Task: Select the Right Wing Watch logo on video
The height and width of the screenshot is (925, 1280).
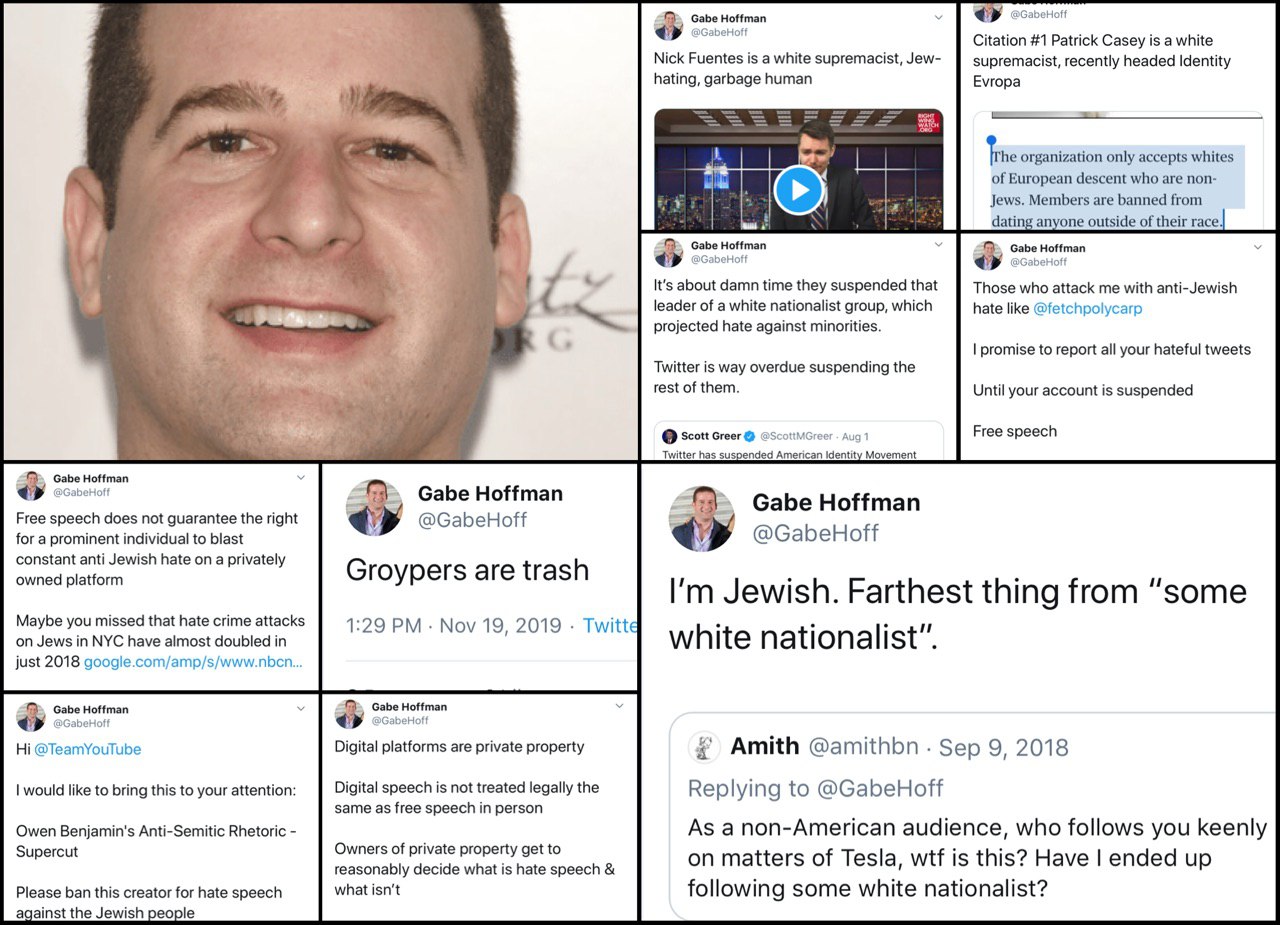Action: pyautogui.click(x=928, y=124)
